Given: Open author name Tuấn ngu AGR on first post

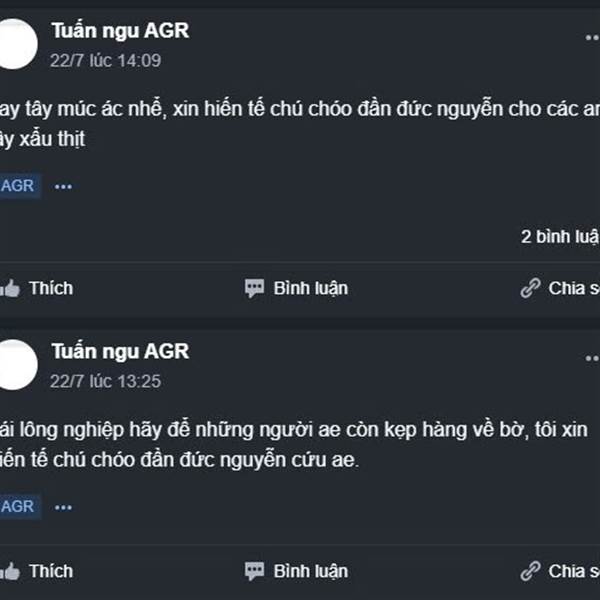Looking at the screenshot, I should tap(120, 31).
